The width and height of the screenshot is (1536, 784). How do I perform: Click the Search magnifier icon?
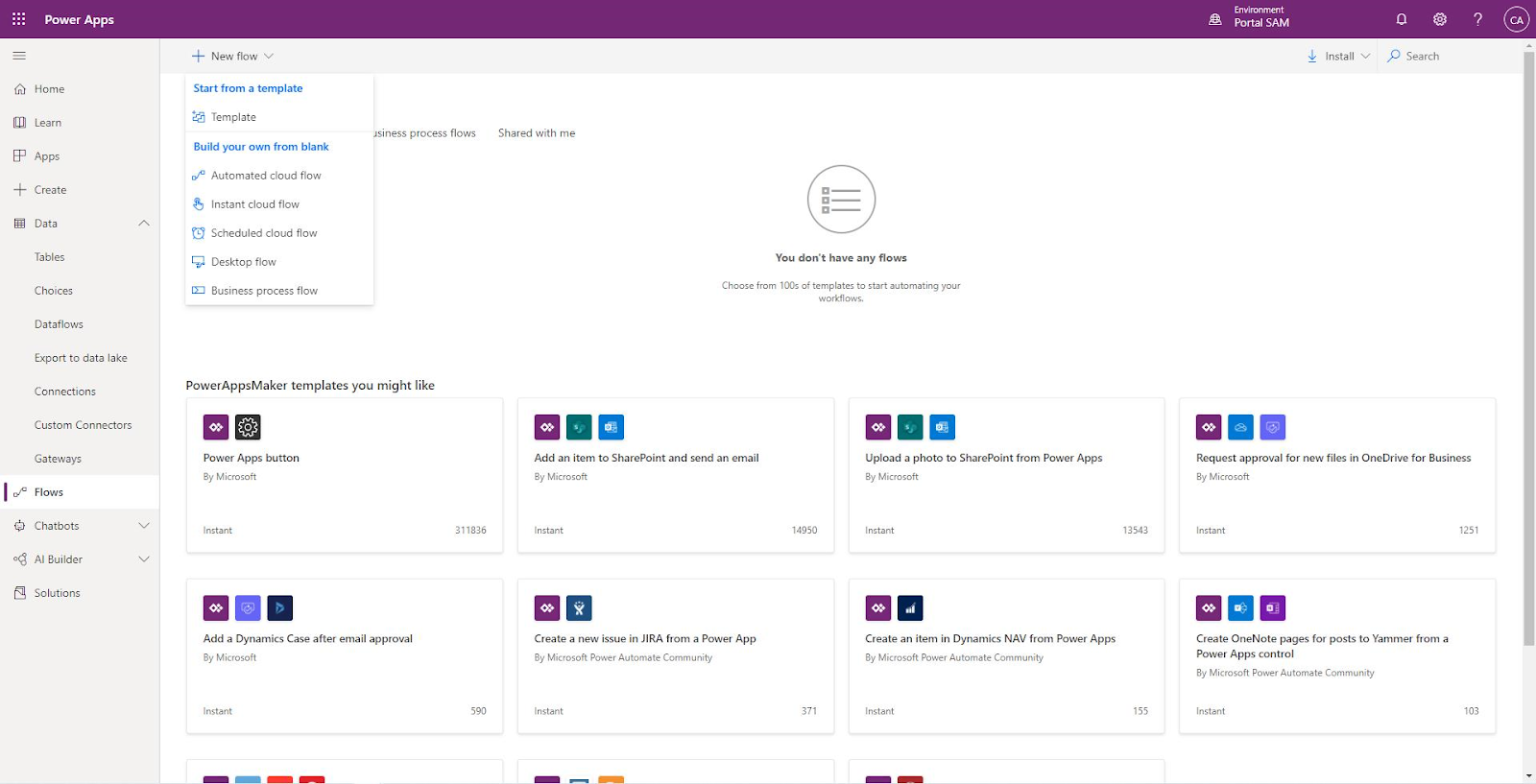pyautogui.click(x=1394, y=56)
